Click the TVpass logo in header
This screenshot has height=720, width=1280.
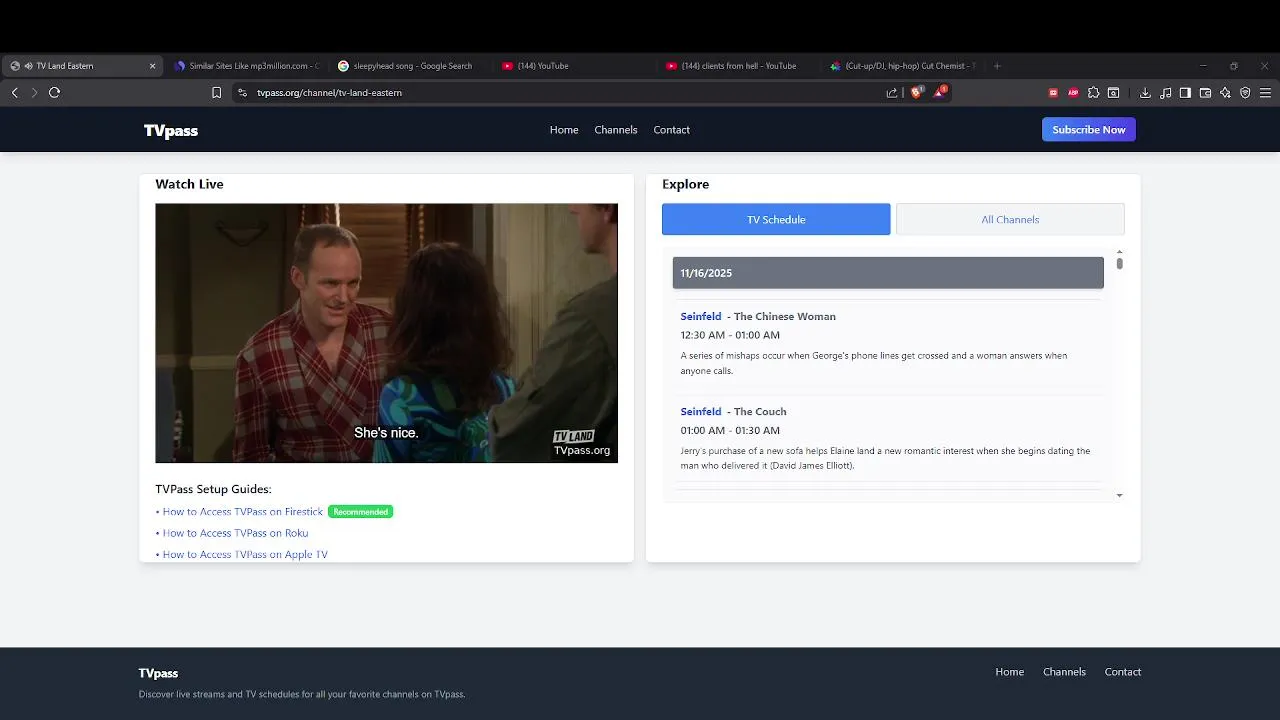tap(171, 130)
